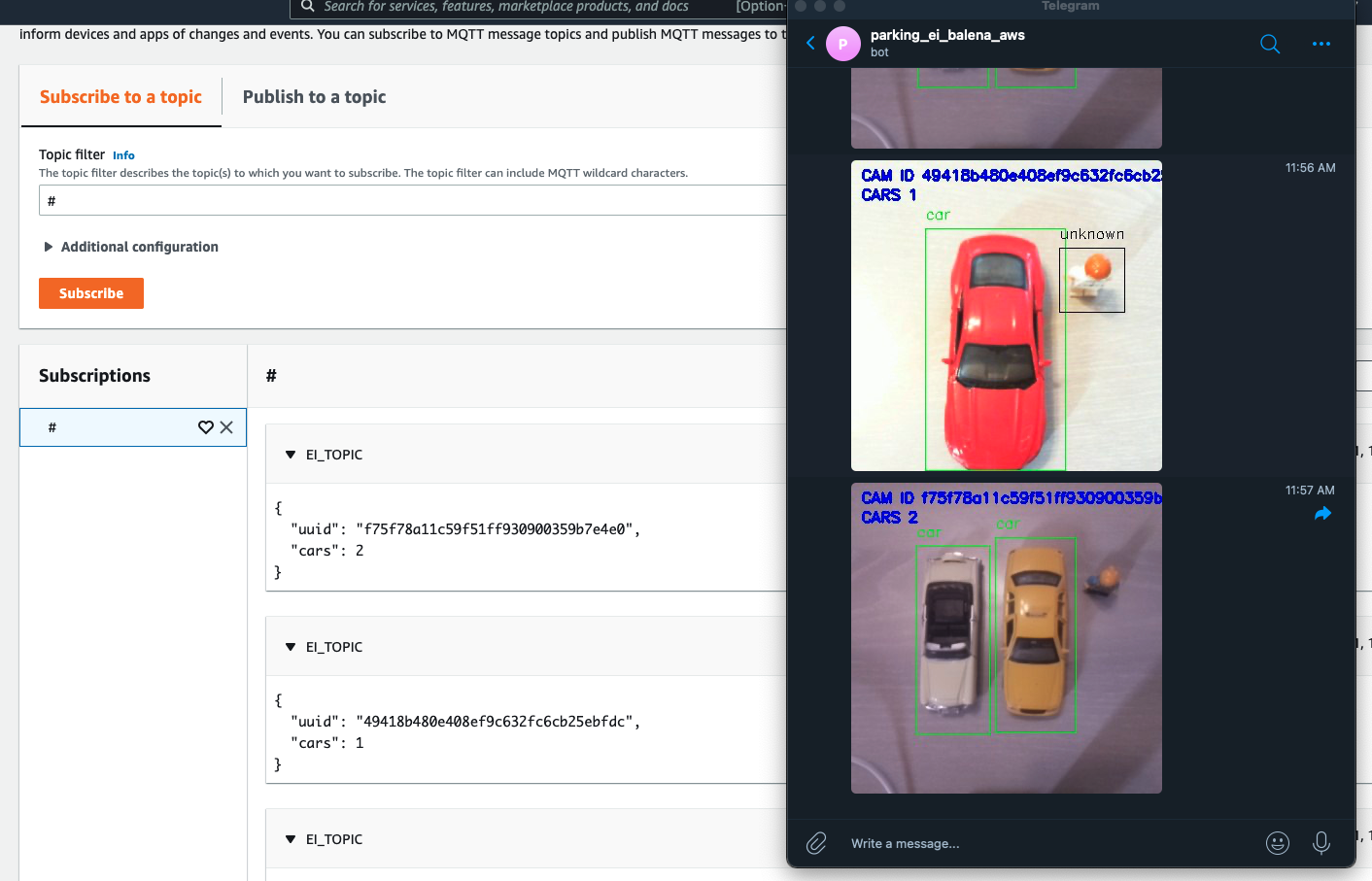Viewport: 1372px width, 881px height.
Task: View the CARS 1 detection photo
Action: click(1006, 316)
